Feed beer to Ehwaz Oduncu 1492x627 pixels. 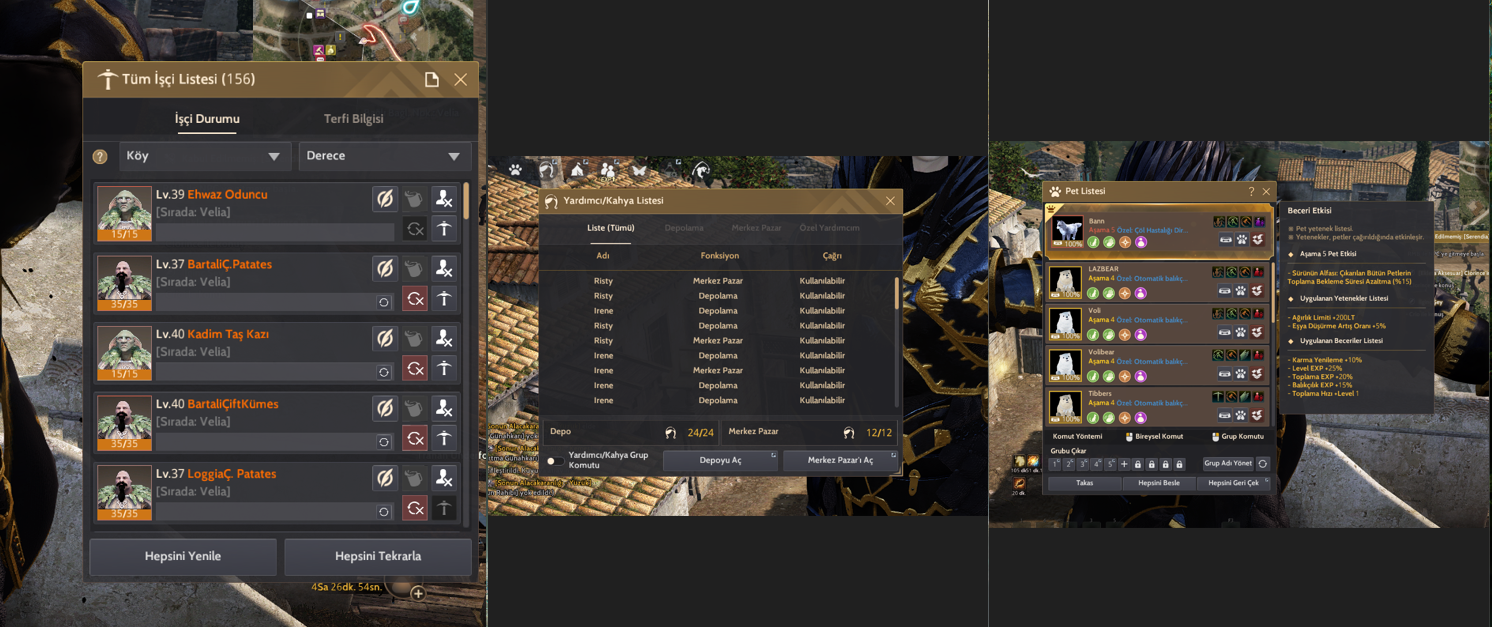(x=415, y=198)
